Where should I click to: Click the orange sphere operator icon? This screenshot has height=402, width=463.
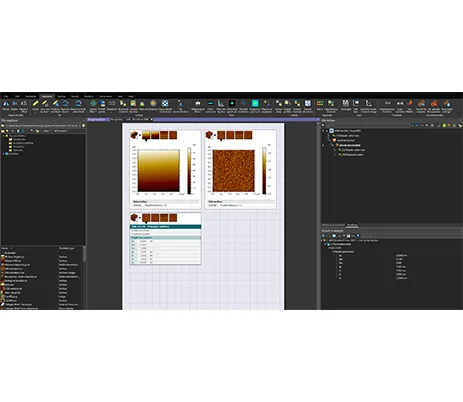tap(153, 104)
